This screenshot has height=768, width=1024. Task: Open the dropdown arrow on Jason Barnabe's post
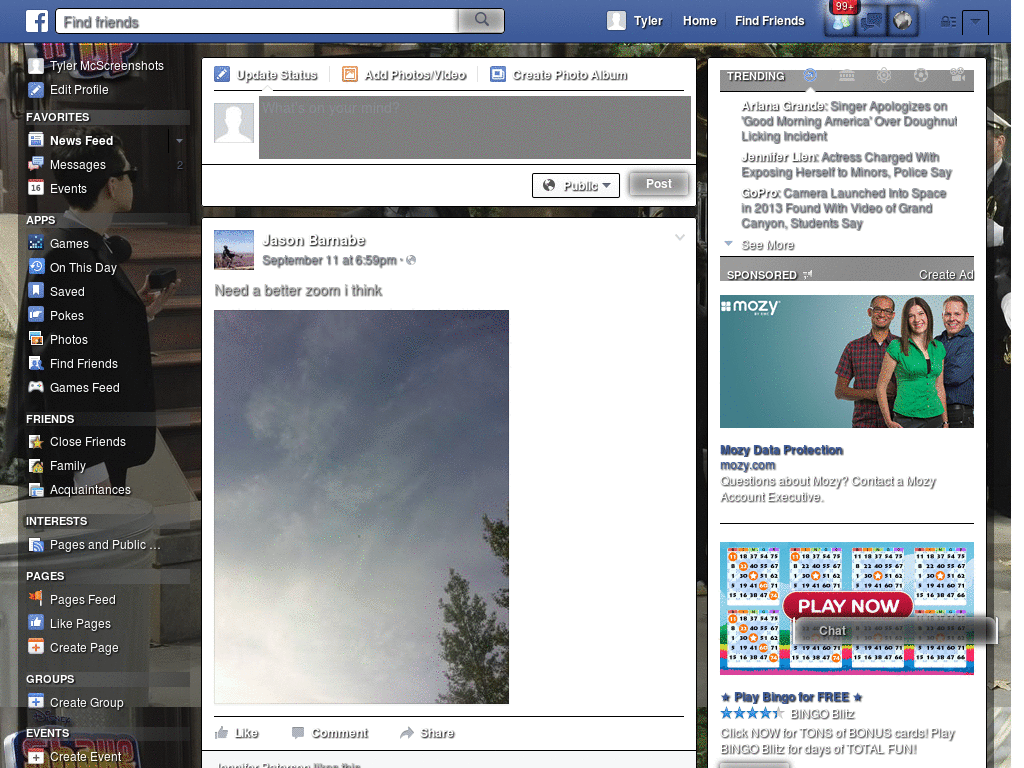coord(680,237)
